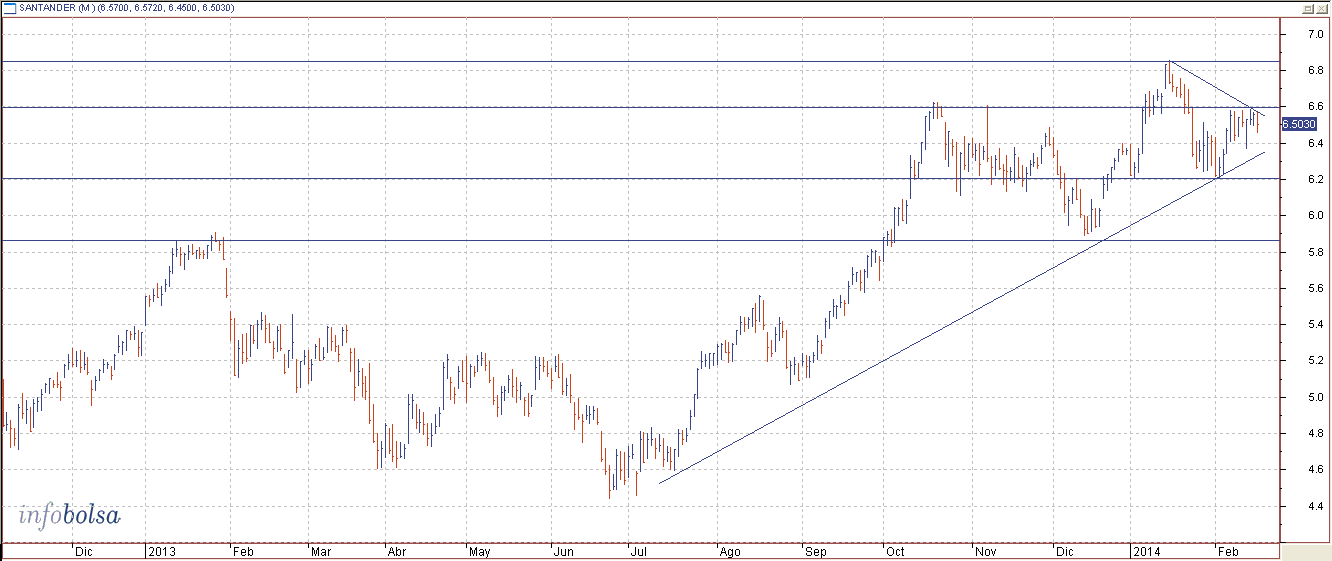Maximize the SANTANDER chart window
1332x561 pixels.
[1307, 8]
